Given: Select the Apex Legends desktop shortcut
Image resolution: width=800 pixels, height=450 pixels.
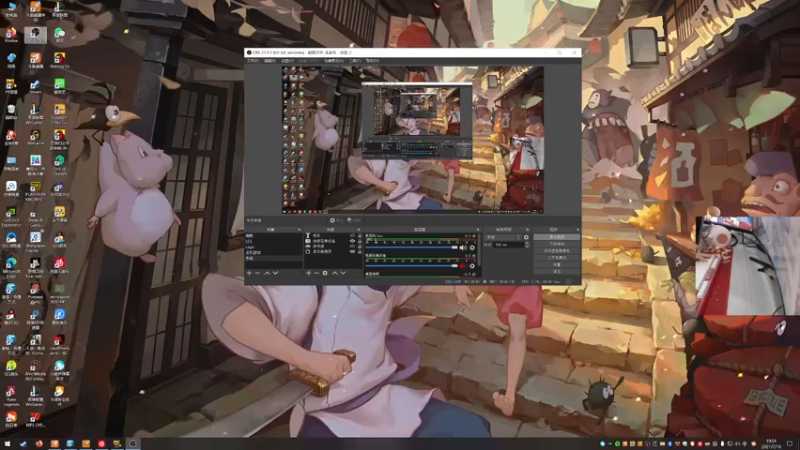Looking at the screenshot, I should (11, 395).
